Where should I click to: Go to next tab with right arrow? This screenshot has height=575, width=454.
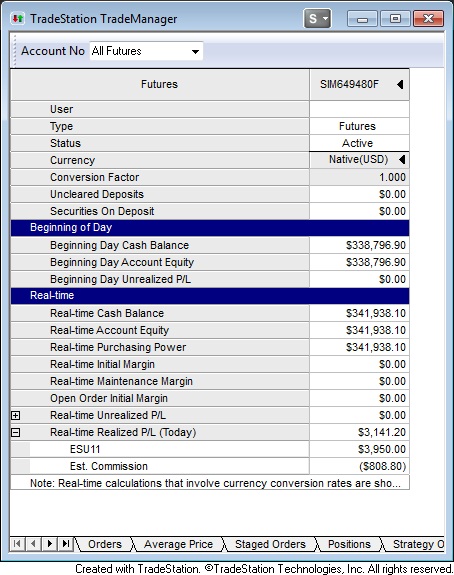[x=50, y=543]
